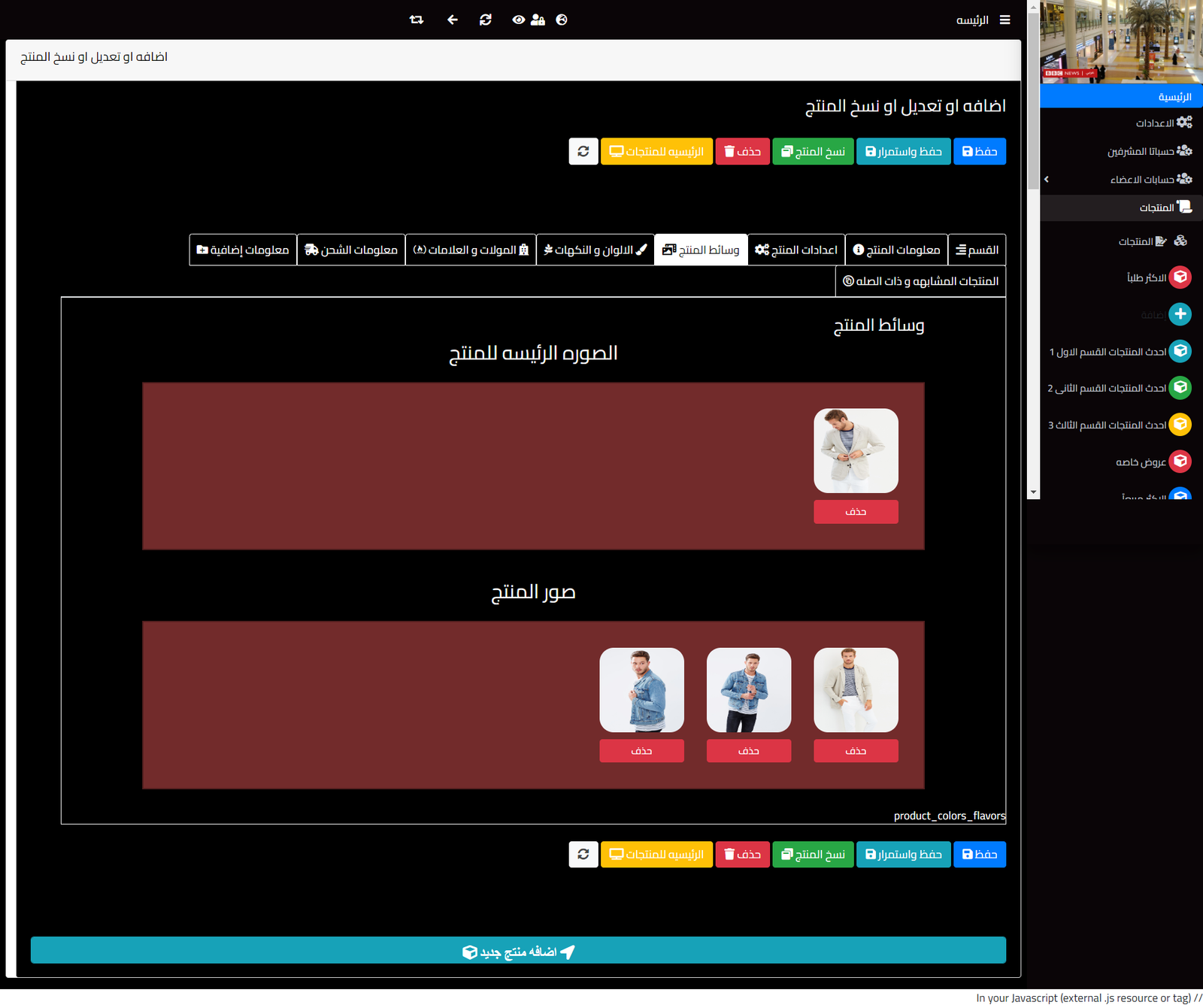Open الاكثر طلباً red cube icon in sidebar
Viewport: 1203px width, 1008px height.
click(x=1180, y=277)
